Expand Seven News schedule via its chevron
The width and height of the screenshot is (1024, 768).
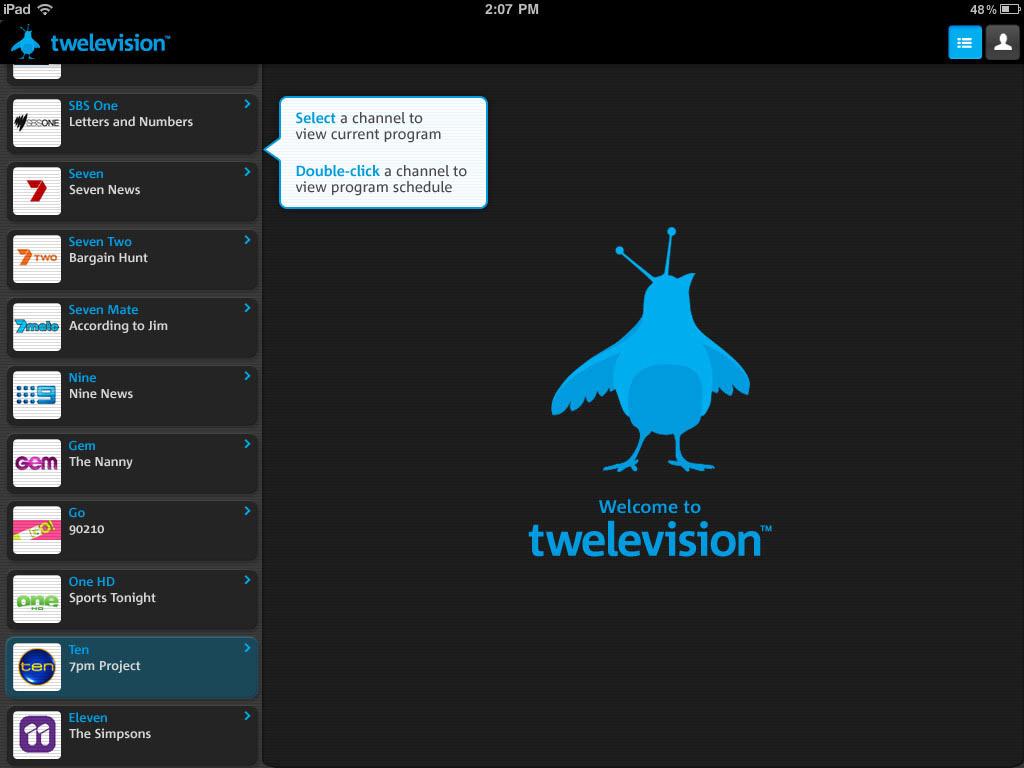click(247, 172)
